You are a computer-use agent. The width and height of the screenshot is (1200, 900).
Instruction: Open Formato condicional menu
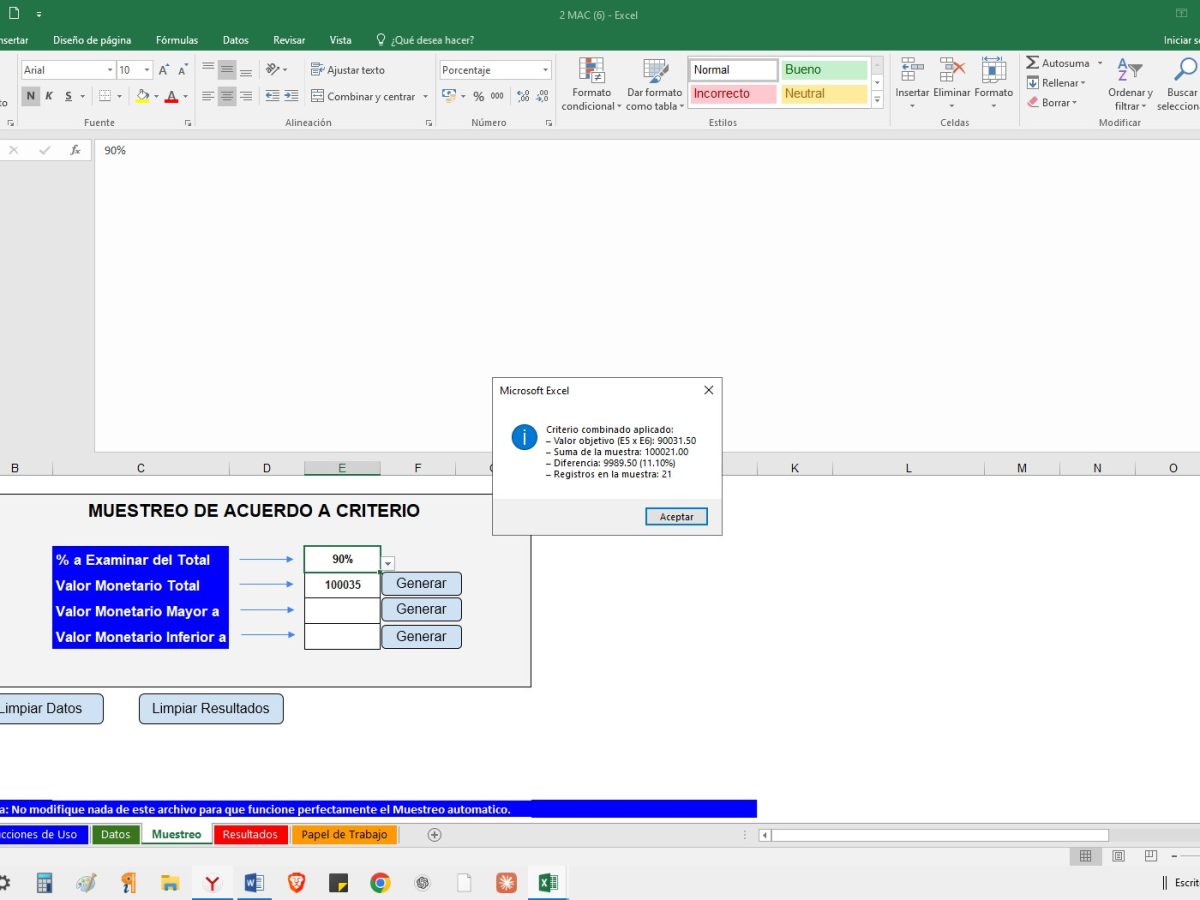click(591, 85)
